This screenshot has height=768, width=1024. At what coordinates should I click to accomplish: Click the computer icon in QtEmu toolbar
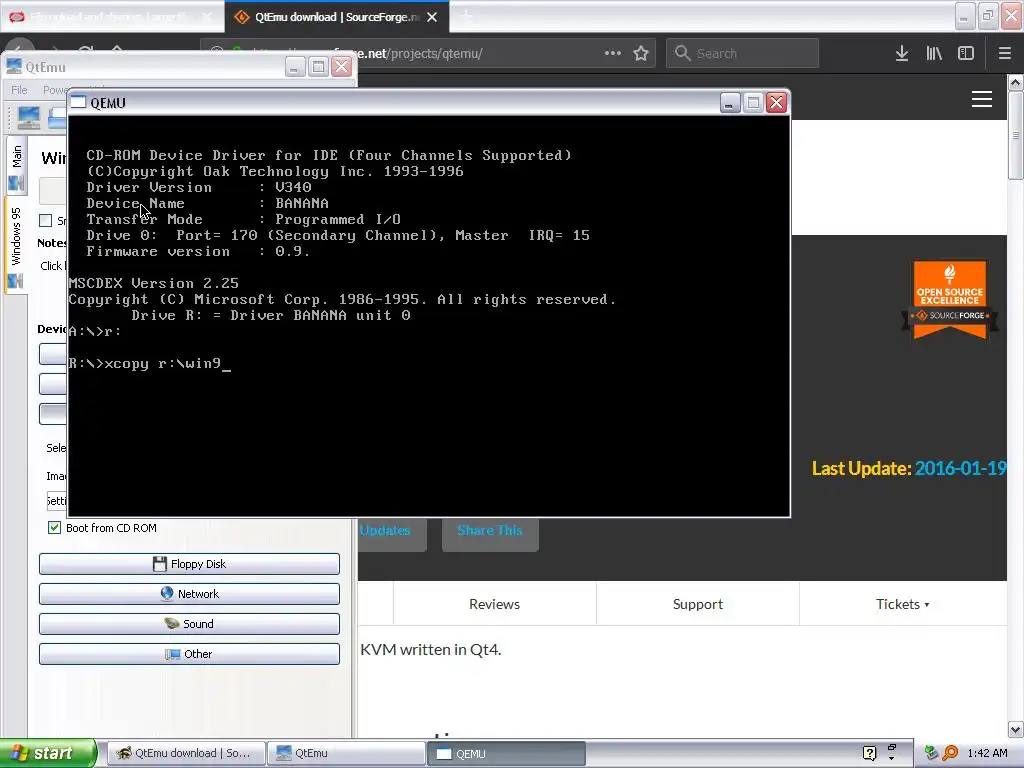pyautogui.click(x=29, y=118)
